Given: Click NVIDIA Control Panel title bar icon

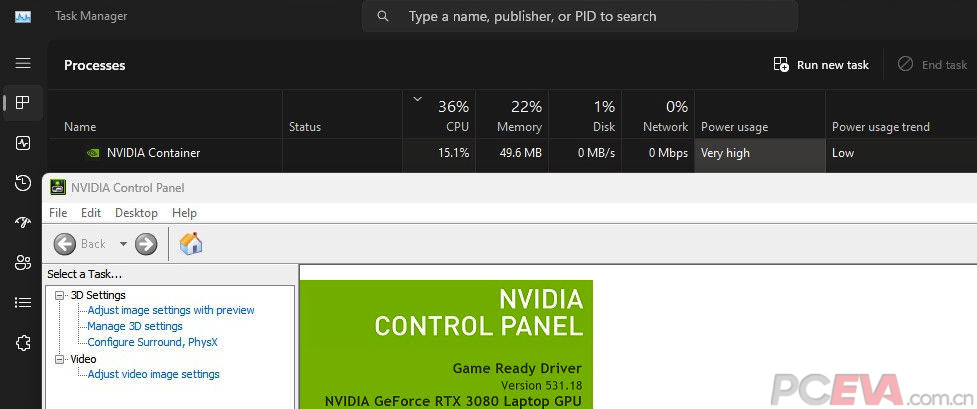Looking at the screenshot, I should click(59, 187).
